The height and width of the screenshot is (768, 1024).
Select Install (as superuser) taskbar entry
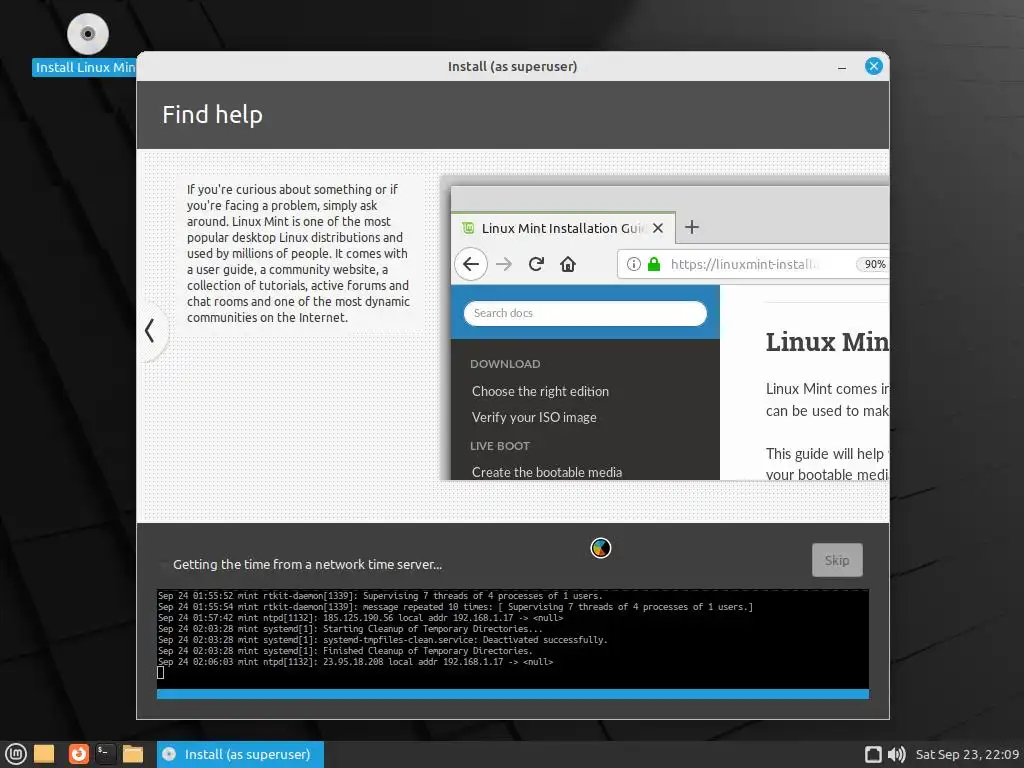pos(240,754)
